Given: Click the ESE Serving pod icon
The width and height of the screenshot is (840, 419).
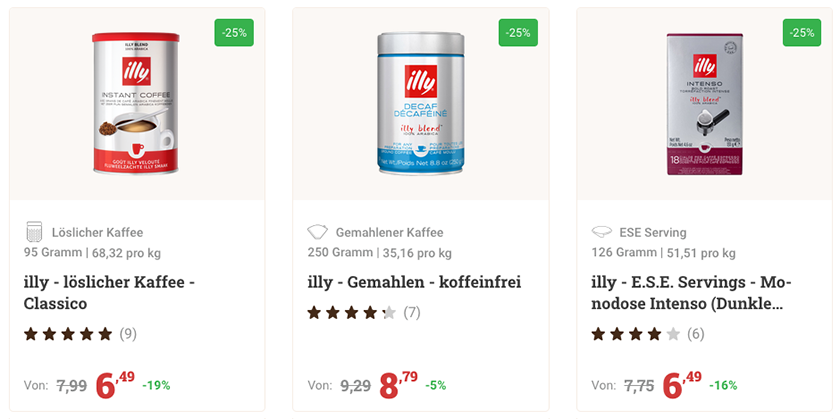Looking at the screenshot, I should pyautogui.click(x=602, y=232).
